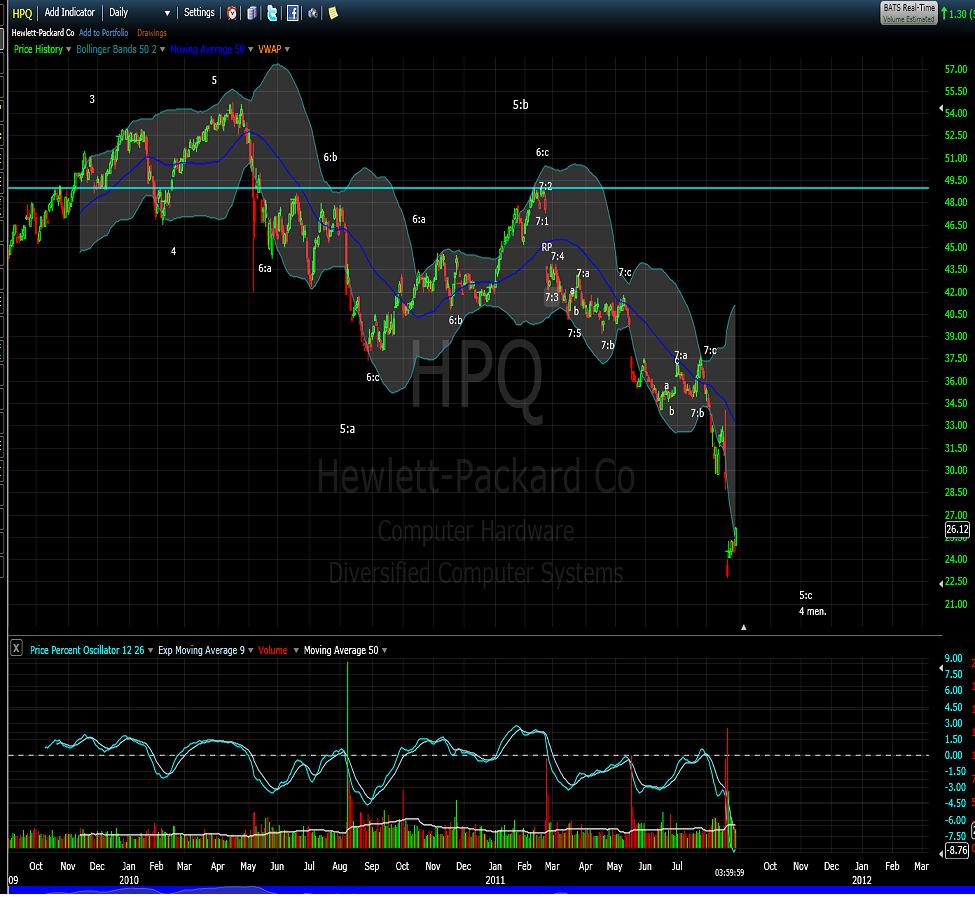The height and width of the screenshot is (897, 975).
Task: Click the camera snapshot icon
Action: [x=313, y=13]
